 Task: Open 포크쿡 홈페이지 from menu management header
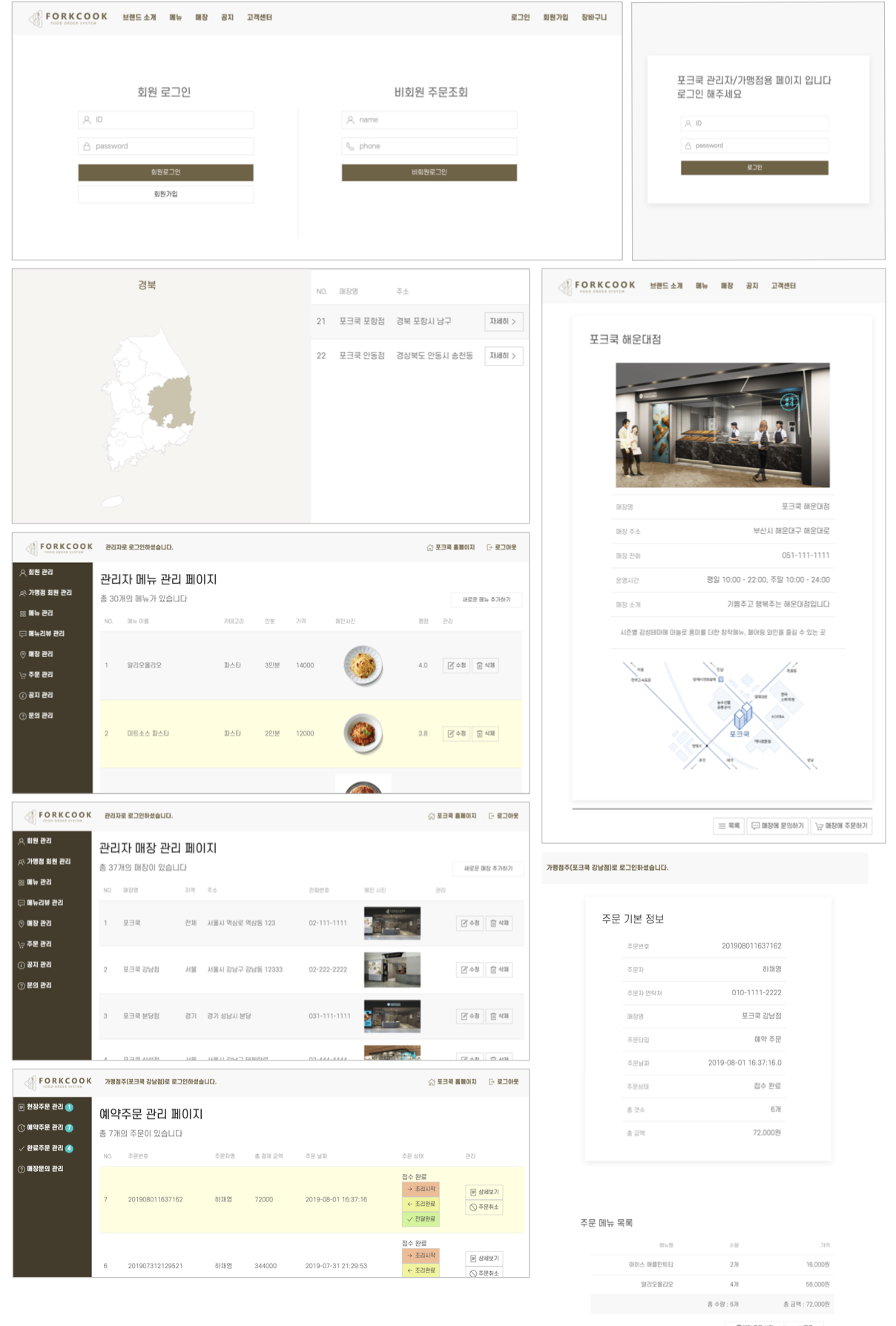pyautogui.click(x=451, y=547)
